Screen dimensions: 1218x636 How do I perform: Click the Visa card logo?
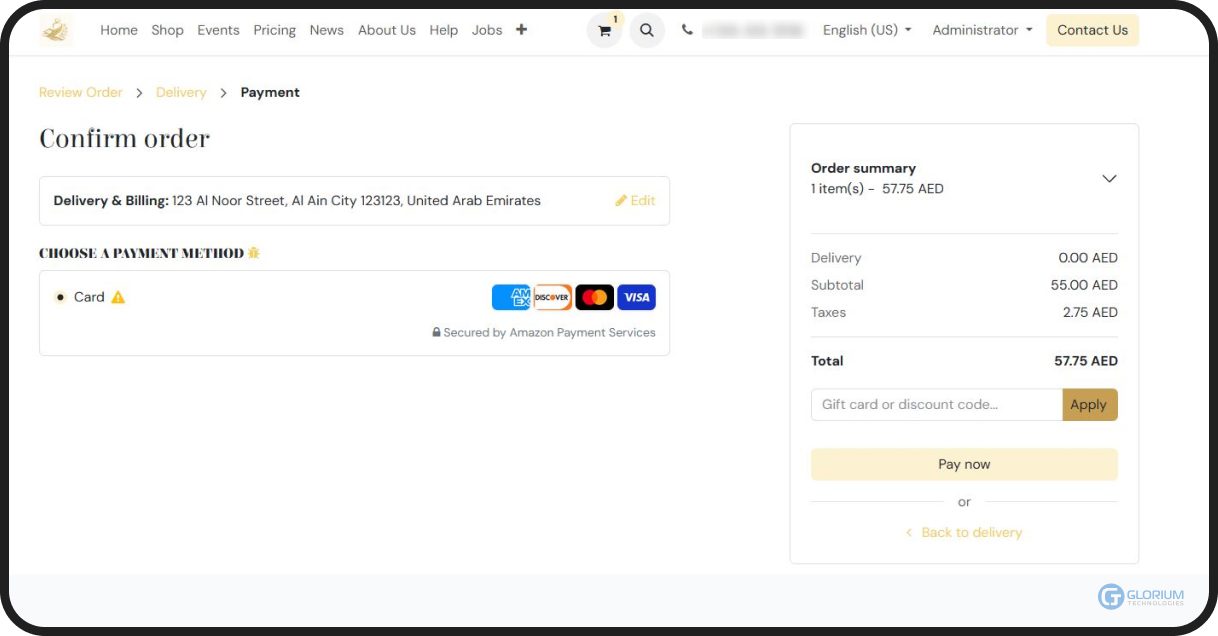click(x=636, y=297)
